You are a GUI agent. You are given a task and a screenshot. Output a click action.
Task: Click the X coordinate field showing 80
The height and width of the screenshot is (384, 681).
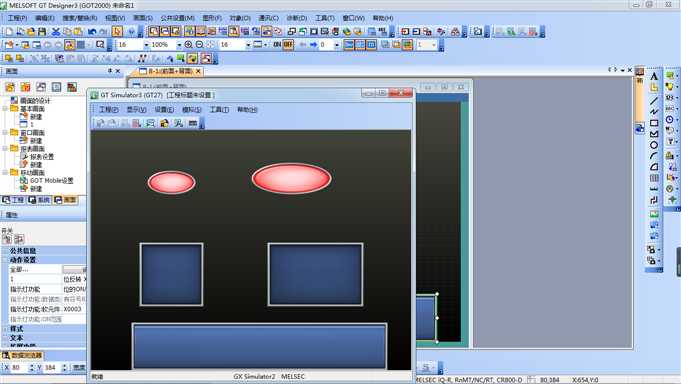point(19,367)
